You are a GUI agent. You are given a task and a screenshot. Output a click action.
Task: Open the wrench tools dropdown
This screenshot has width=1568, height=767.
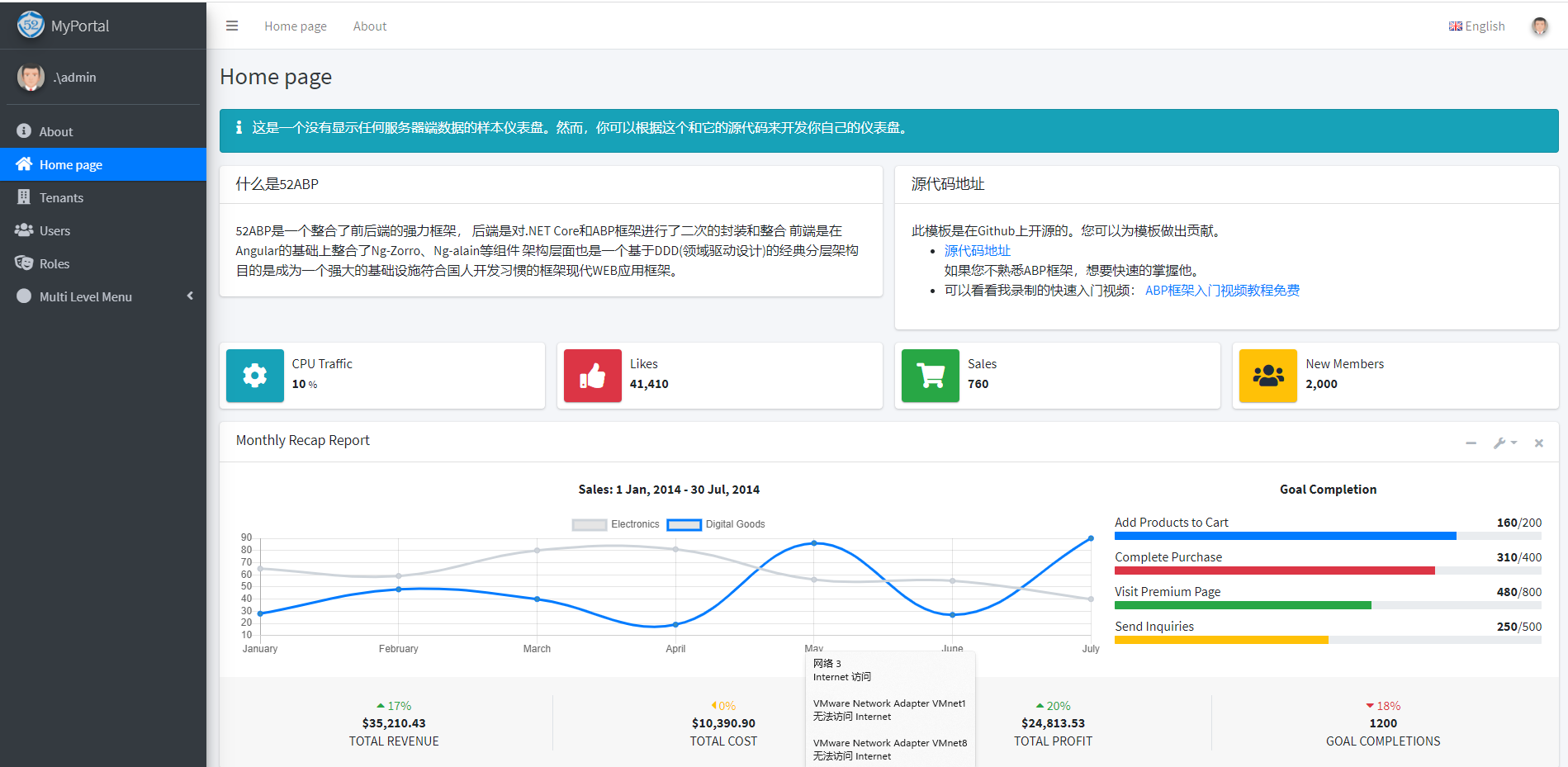(x=1504, y=443)
